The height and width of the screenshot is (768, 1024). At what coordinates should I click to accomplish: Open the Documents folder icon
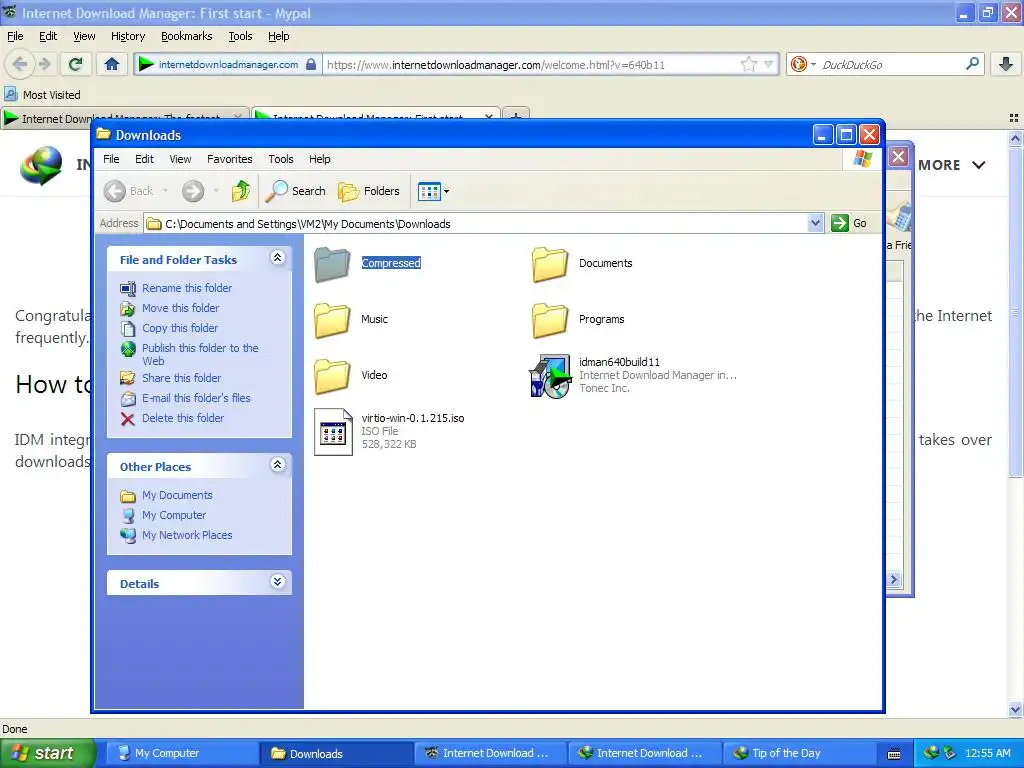(550, 264)
